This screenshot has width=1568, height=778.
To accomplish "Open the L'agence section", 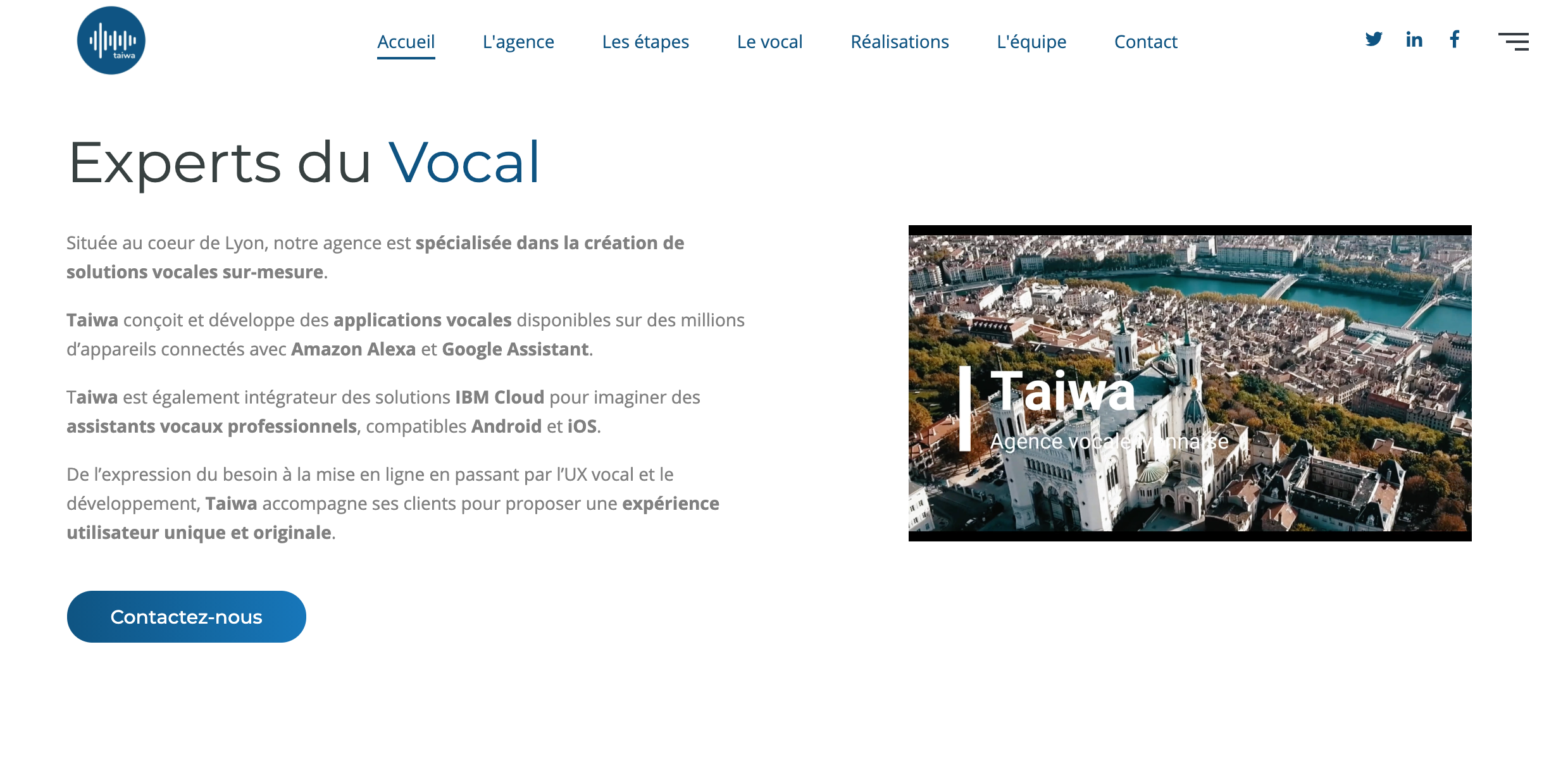I will point(518,42).
